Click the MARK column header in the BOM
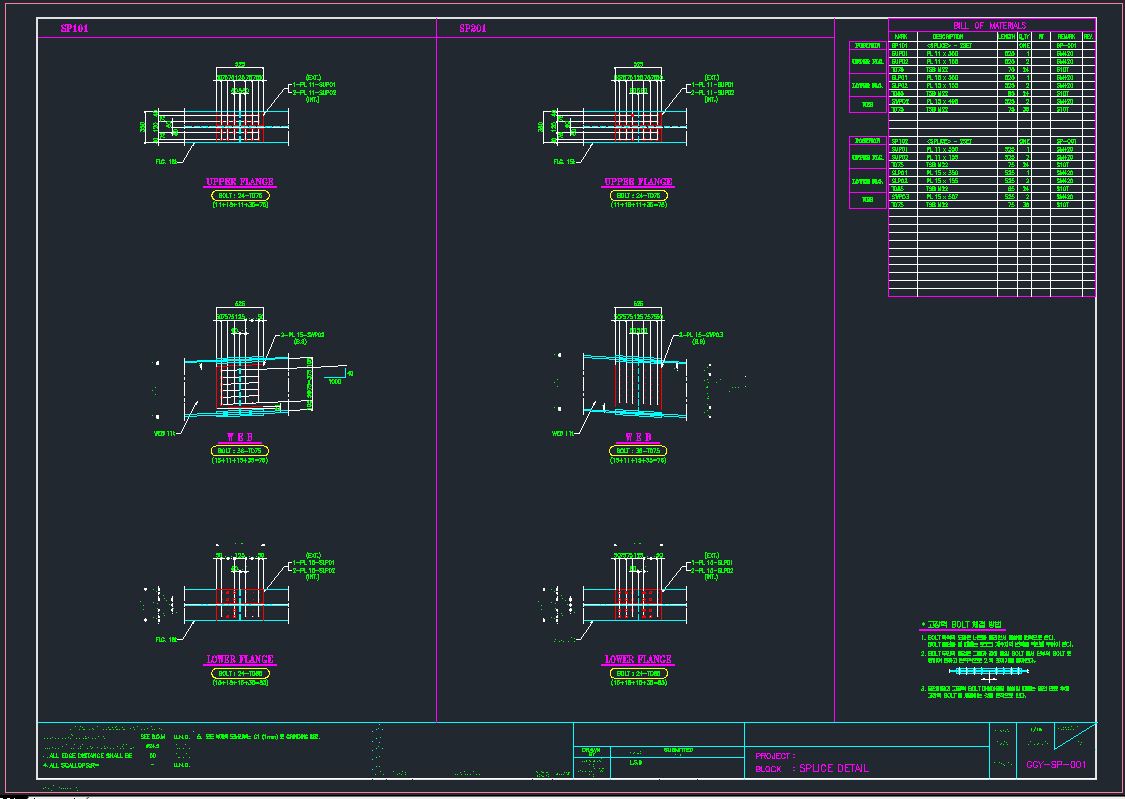Image resolution: width=1125 pixels, height=799 pixels. (x=901, y=37)
